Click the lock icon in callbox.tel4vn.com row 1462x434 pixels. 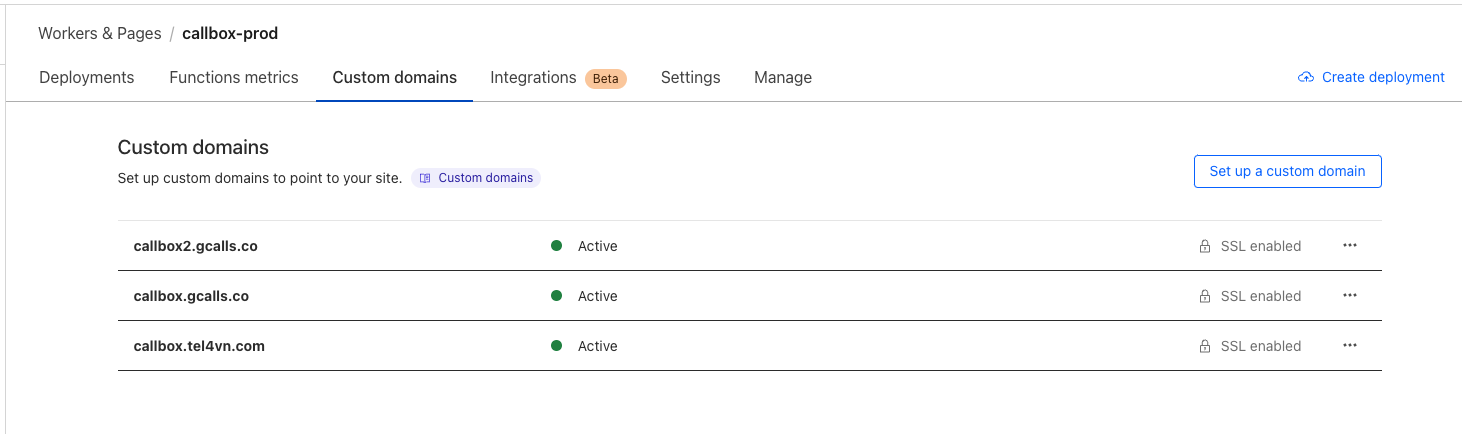pos(1205,346)
